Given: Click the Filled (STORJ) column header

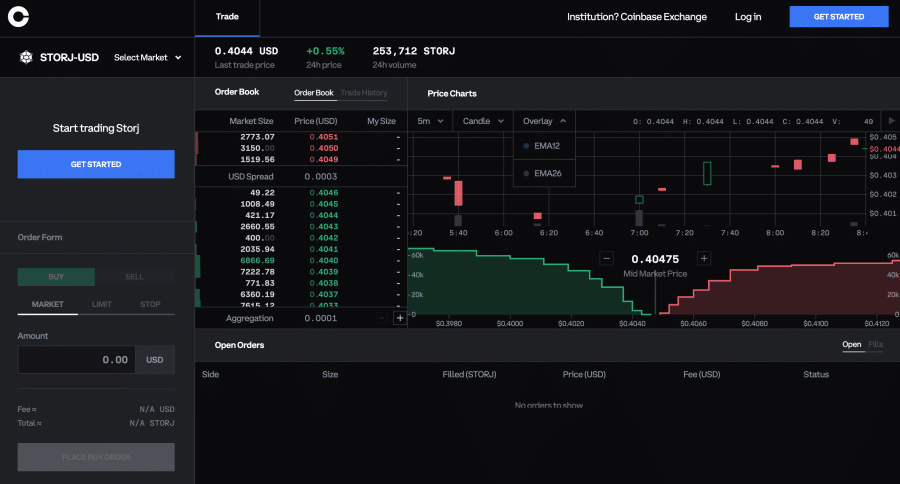Looking at the screenshot, I should tap(470, 374).
